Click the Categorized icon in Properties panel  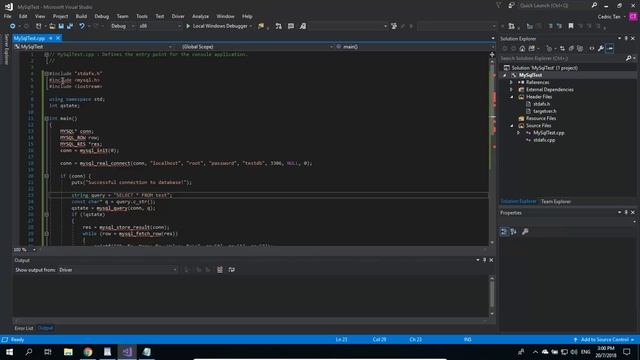[504, 232]
